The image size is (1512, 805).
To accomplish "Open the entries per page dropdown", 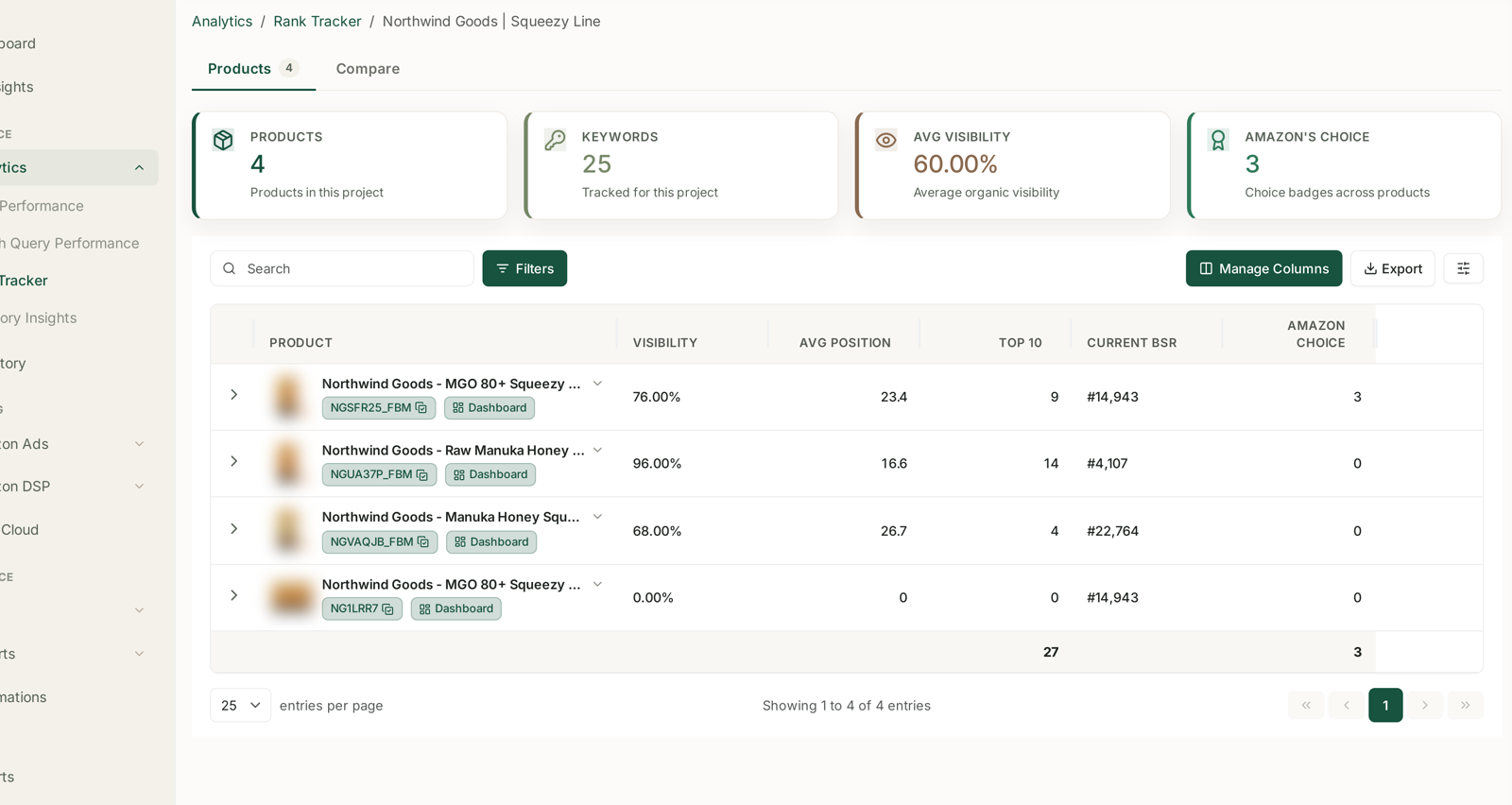I will coord(240,705).
